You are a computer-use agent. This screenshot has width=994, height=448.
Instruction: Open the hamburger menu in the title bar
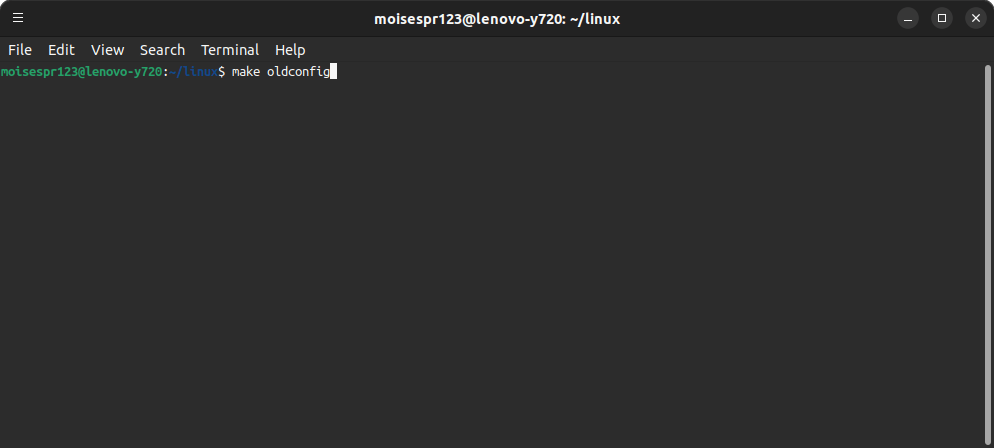point(18,18)
